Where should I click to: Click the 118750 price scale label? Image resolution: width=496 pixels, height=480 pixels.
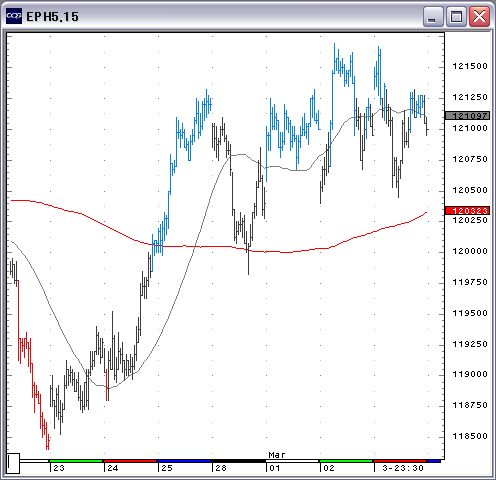point(470,405)
